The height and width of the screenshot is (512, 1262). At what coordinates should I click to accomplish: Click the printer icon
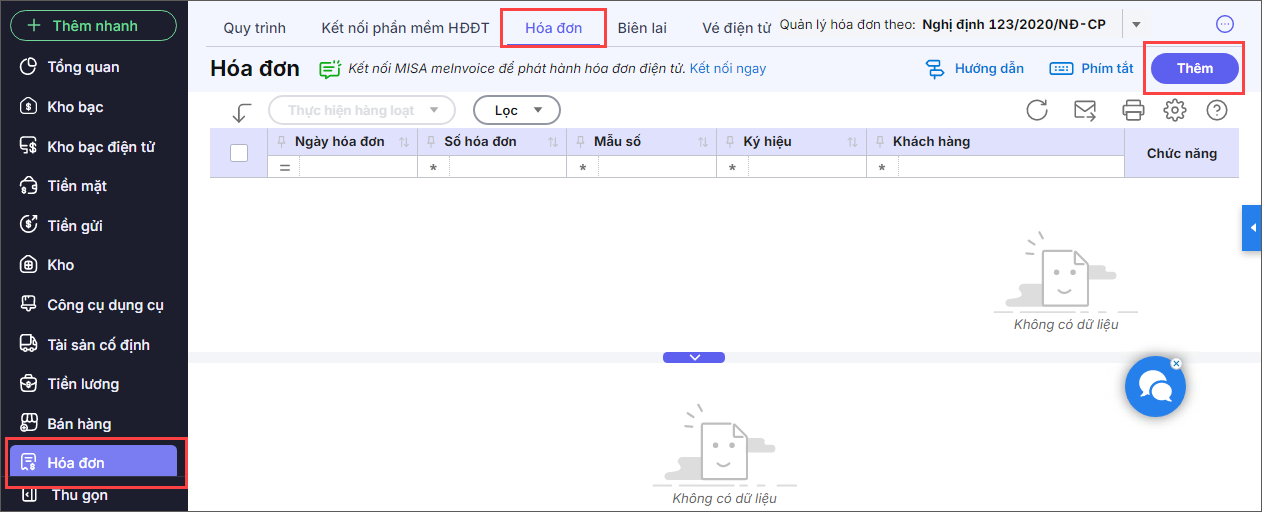pyautogui.click(x=1133, y=110)
